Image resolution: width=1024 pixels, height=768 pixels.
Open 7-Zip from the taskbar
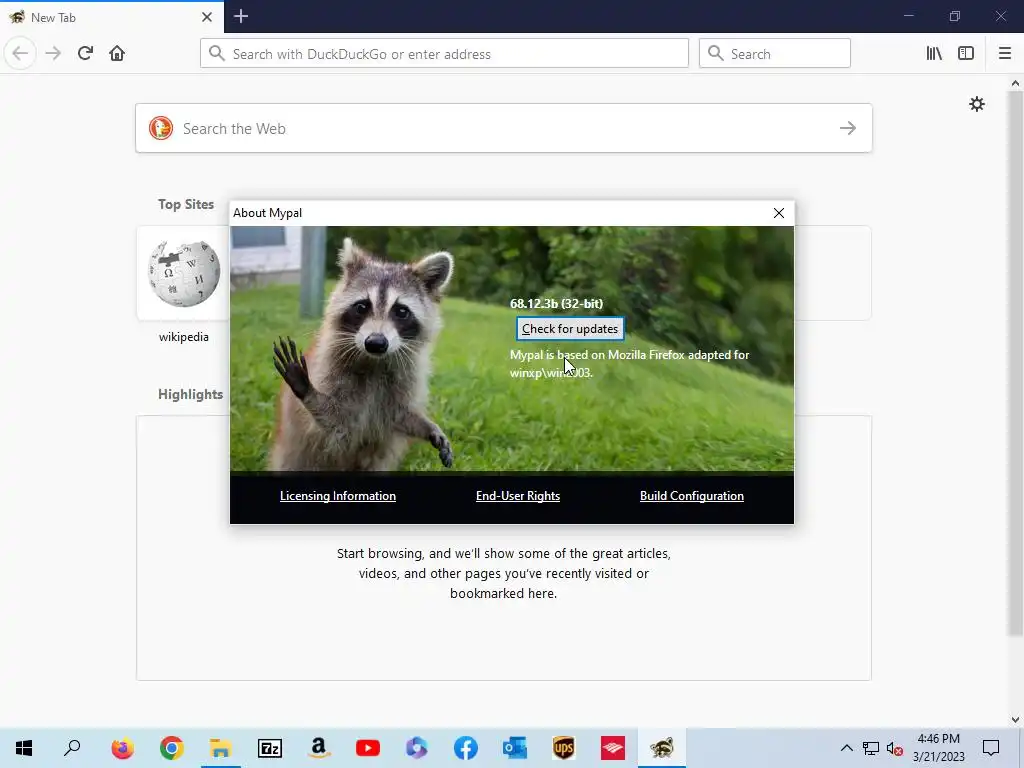pyautogui.click(x=270, y=748)
